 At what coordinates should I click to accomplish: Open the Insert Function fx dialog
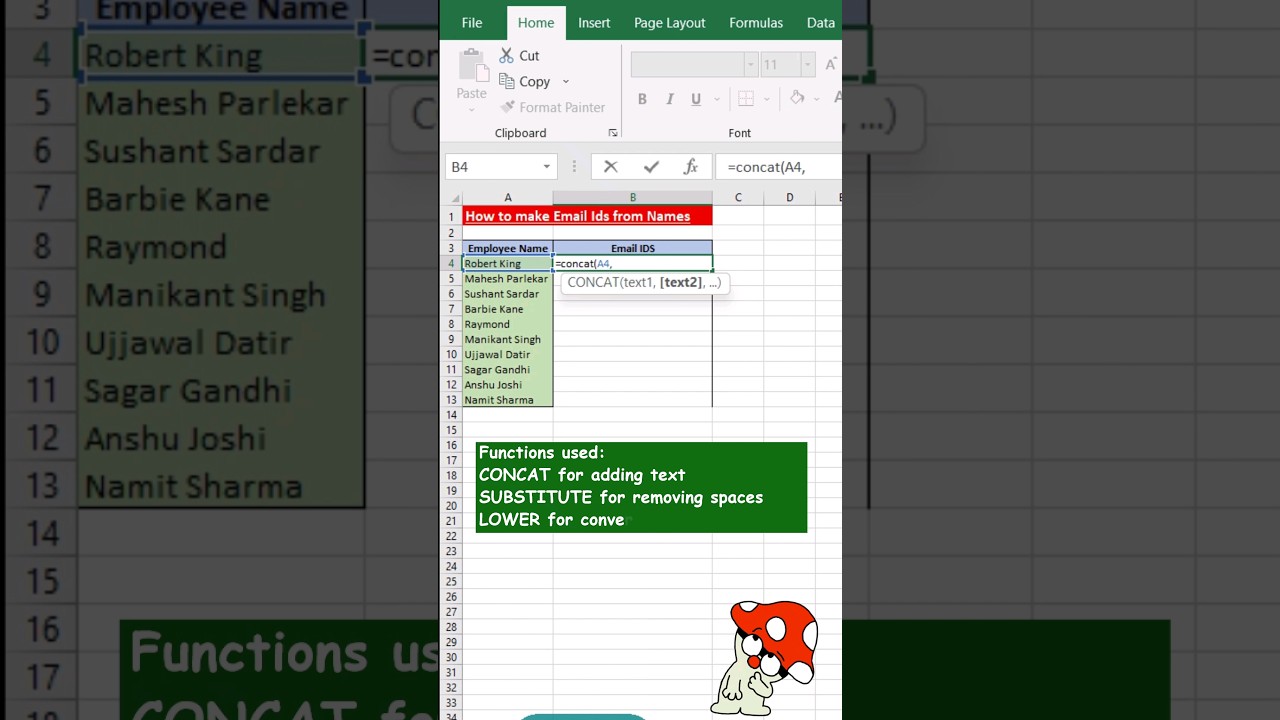[x=690, y=167]
